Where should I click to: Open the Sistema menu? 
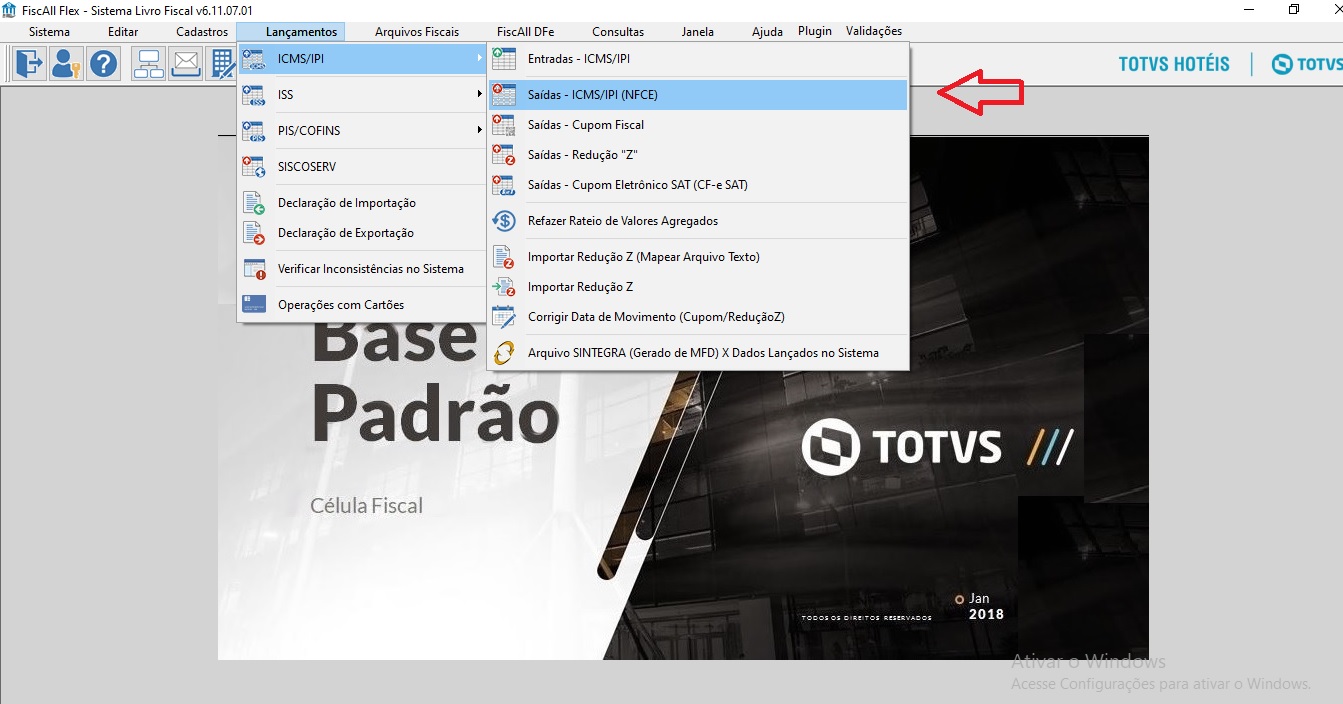click(49, 32)
